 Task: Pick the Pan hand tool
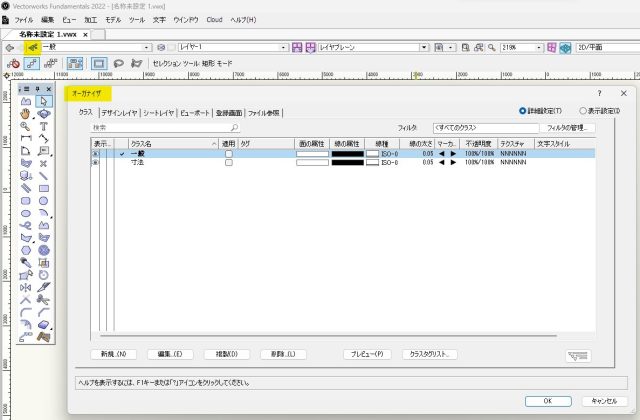(26, 114)
